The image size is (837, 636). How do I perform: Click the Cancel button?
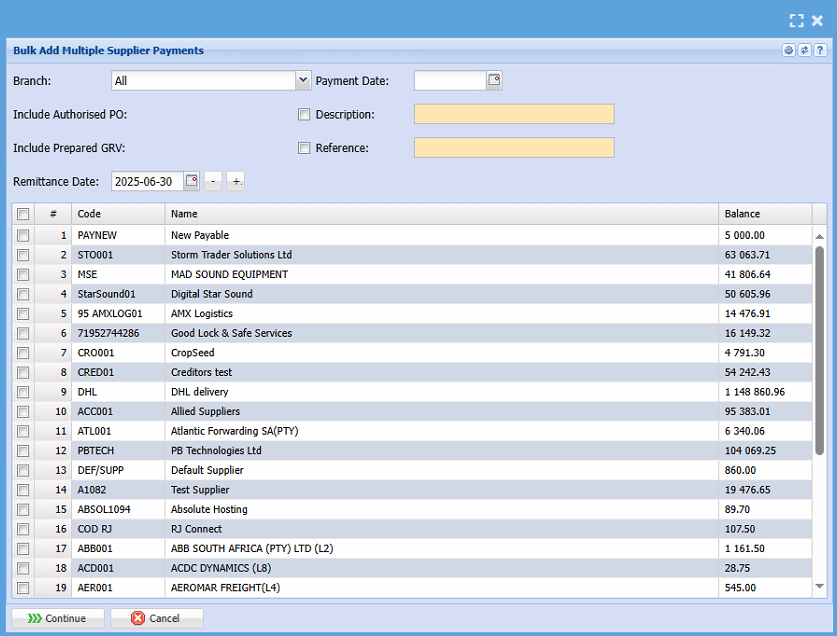point(156,618)
